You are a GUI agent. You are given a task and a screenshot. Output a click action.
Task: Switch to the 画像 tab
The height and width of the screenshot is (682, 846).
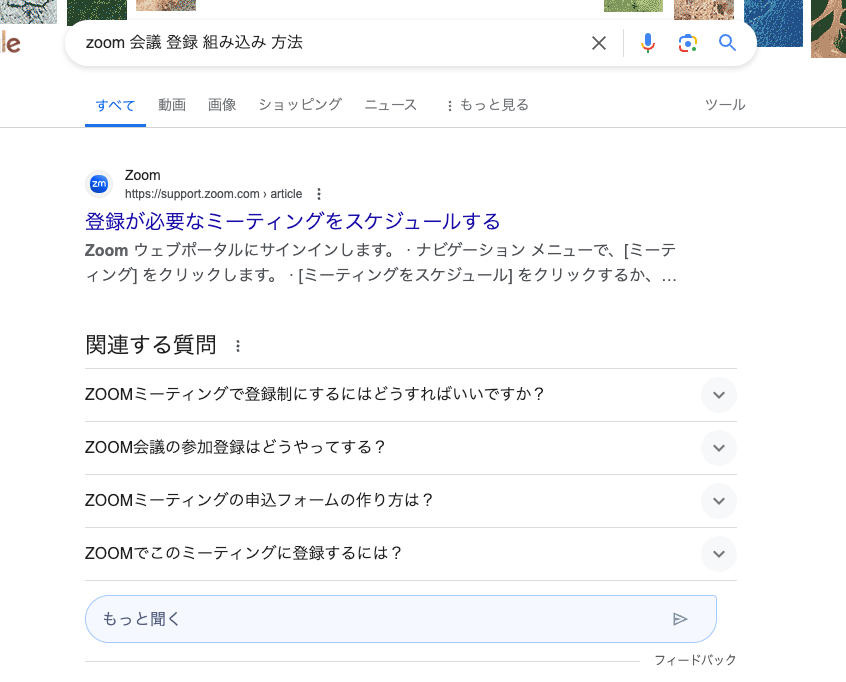[222, 105]
